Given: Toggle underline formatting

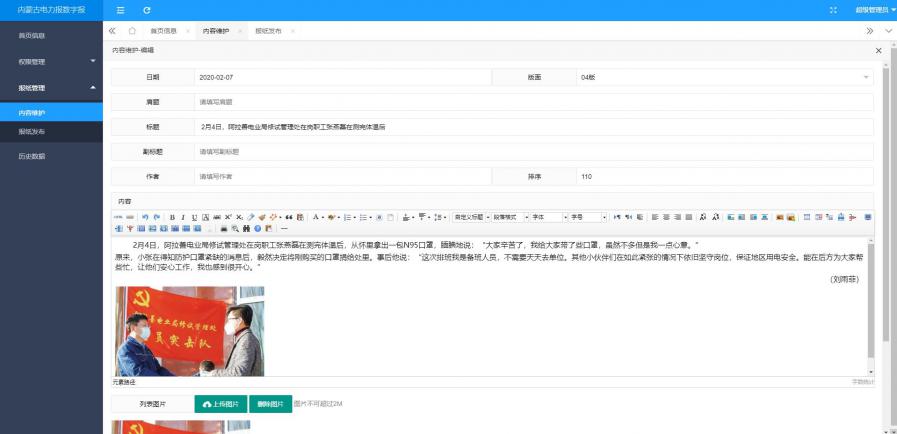Looking at the screenshot, I should [x=195, y=217].
